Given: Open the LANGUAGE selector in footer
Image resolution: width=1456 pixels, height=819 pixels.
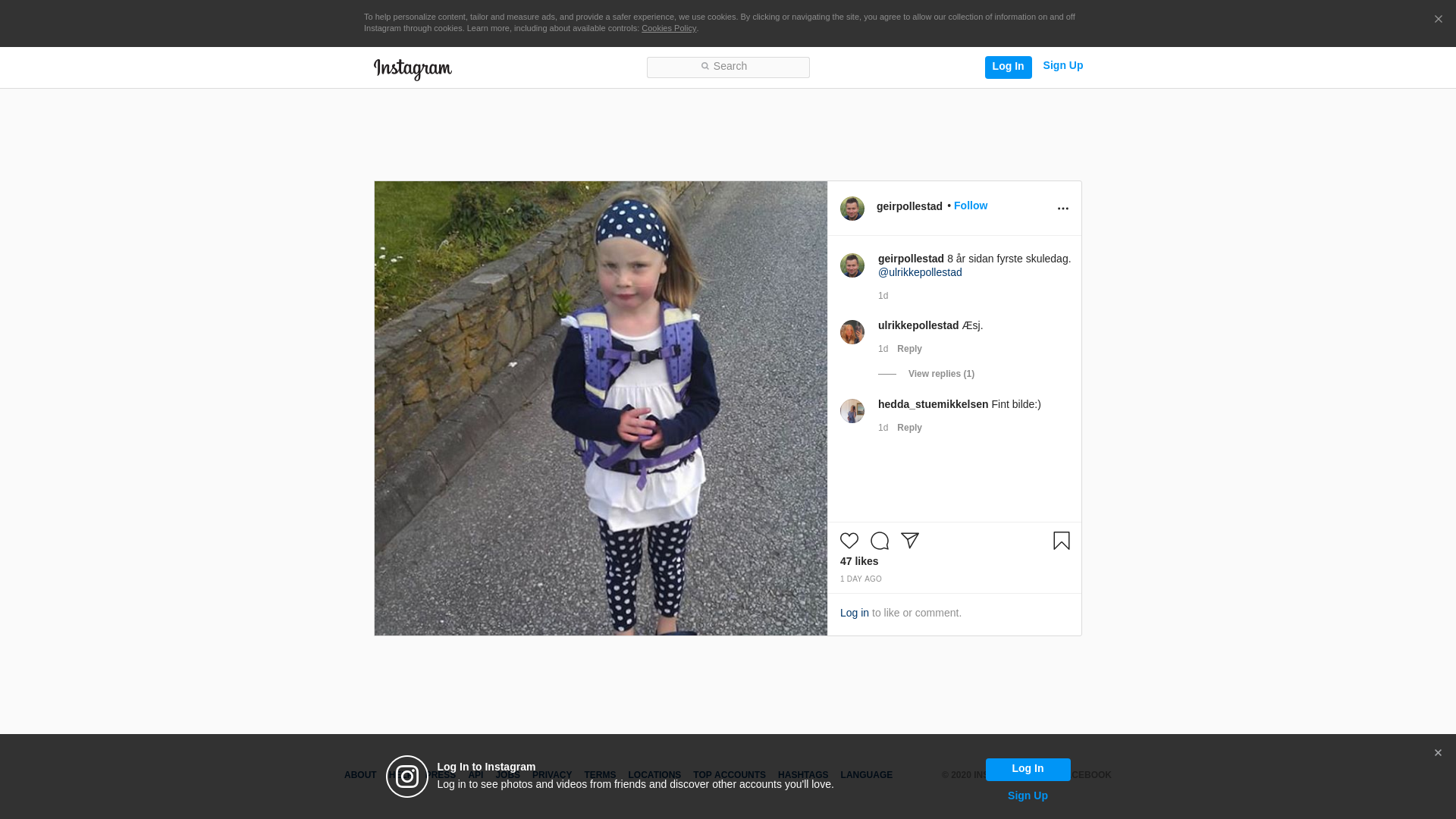Looking at the screenshot, I should coord(866,775).
